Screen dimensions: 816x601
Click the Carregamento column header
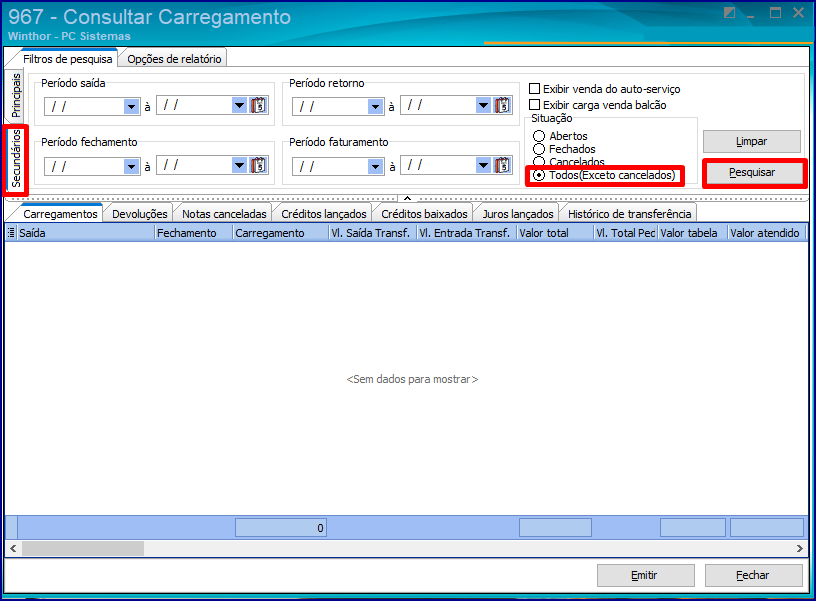click(x=280, y=233)
